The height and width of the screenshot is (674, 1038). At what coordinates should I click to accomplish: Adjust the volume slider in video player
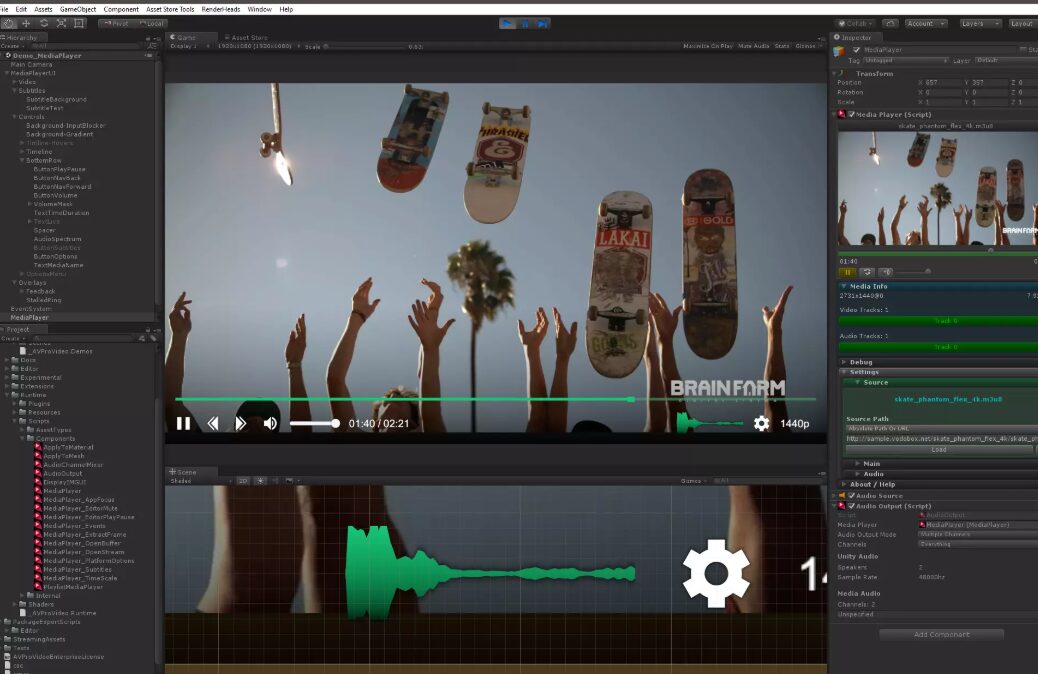314,424
